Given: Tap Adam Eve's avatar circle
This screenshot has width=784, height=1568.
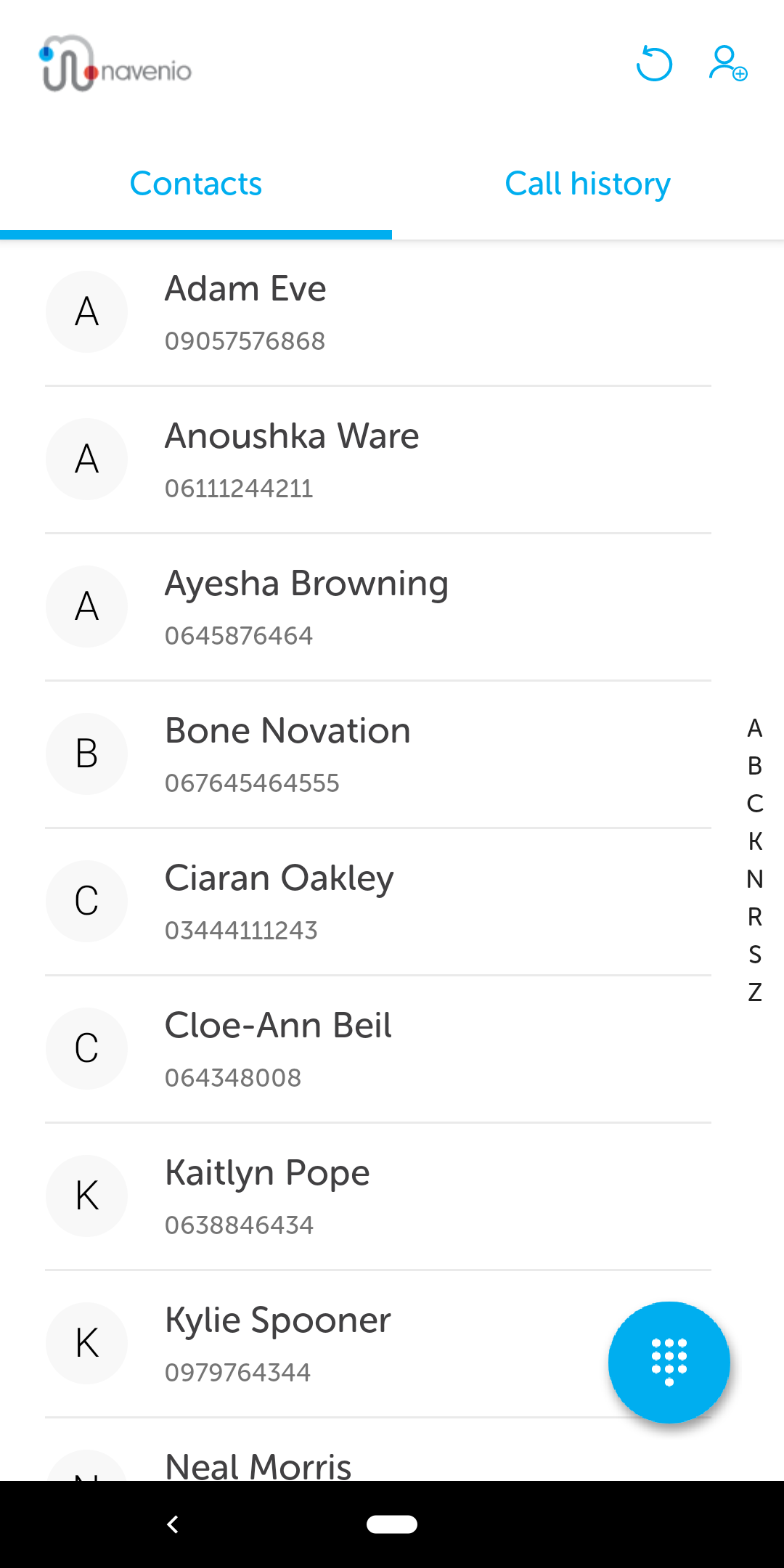Looking at the screenshot, I should pos(87,312).
